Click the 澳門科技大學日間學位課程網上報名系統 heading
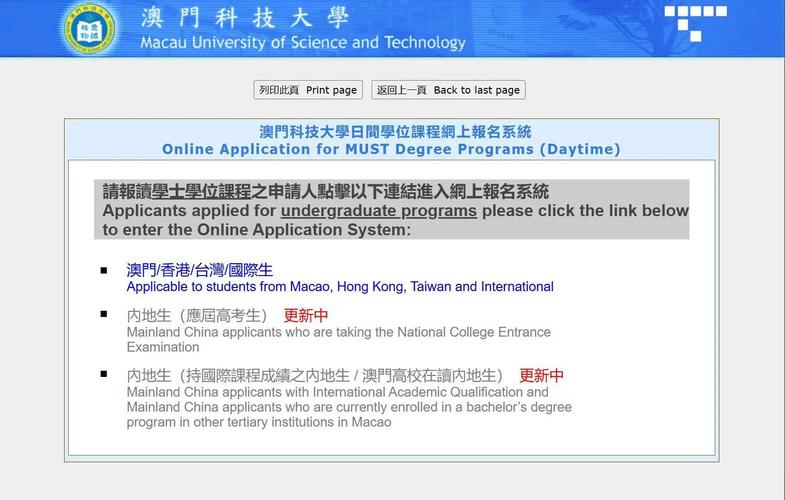 (x=395, y=132)
